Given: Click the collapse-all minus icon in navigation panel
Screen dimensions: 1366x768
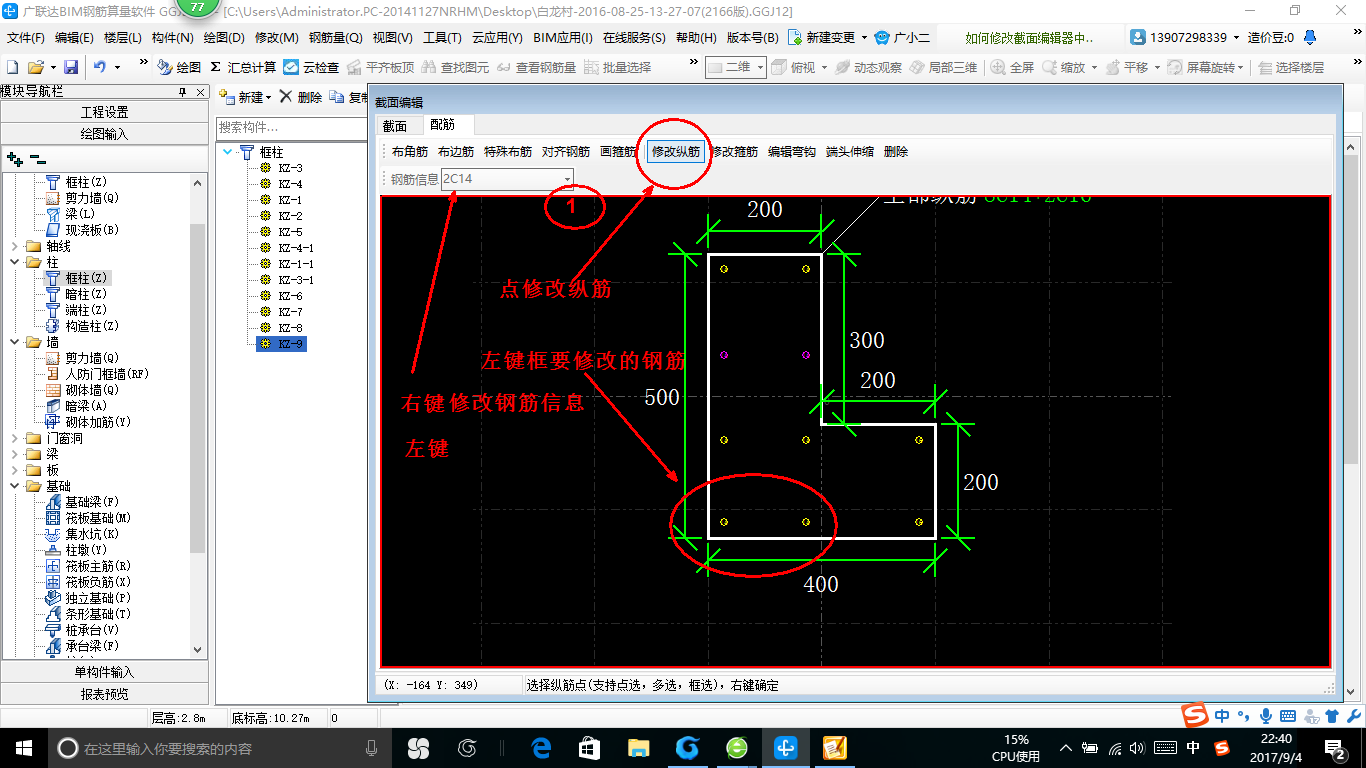Looking at the screenshot, I should pos(37,158).
